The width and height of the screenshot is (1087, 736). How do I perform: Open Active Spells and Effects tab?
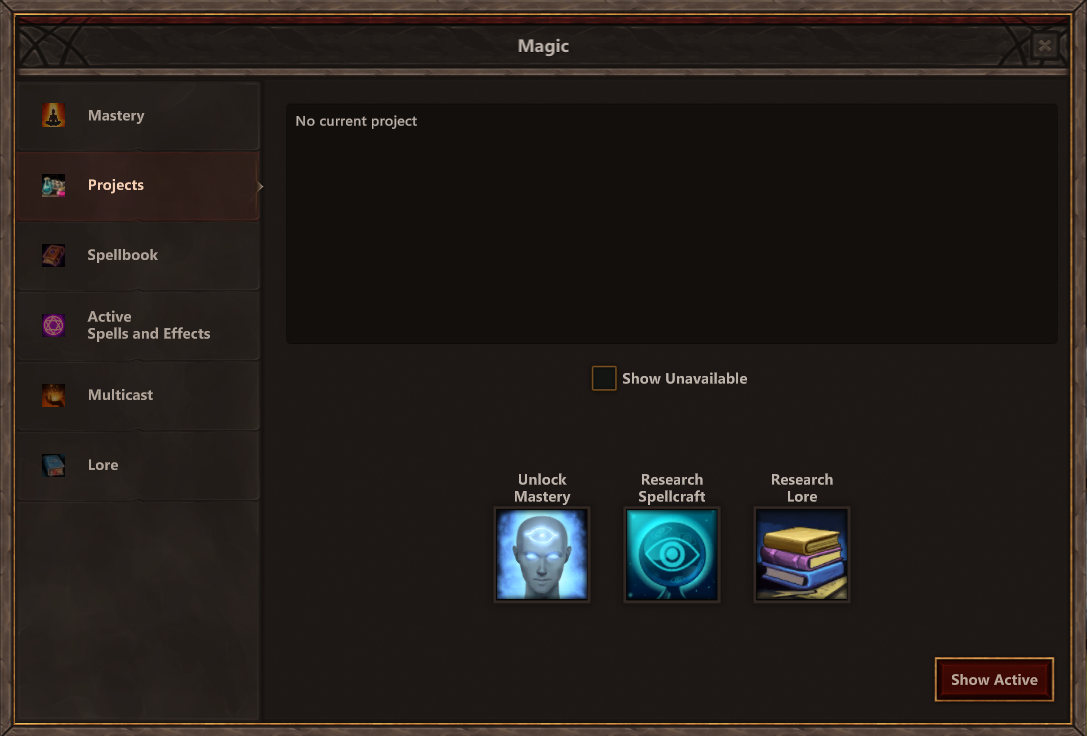tap(138, 325)
